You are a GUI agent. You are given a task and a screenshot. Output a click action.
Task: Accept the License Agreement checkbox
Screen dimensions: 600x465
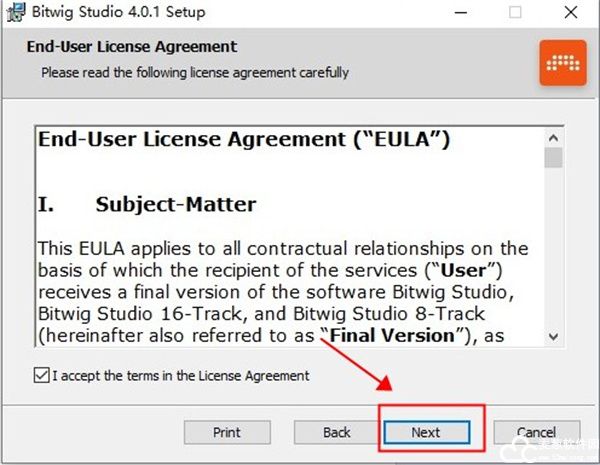click(41, 376)
